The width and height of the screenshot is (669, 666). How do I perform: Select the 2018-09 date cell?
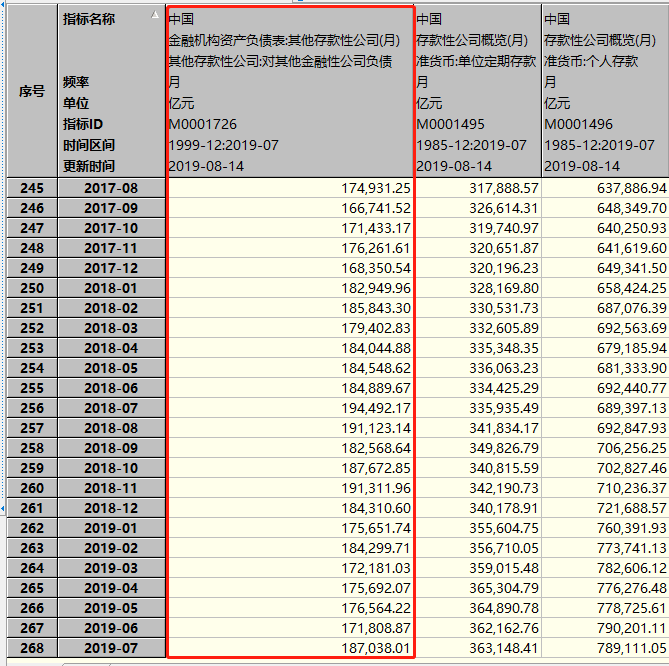(x=111, y=448)
